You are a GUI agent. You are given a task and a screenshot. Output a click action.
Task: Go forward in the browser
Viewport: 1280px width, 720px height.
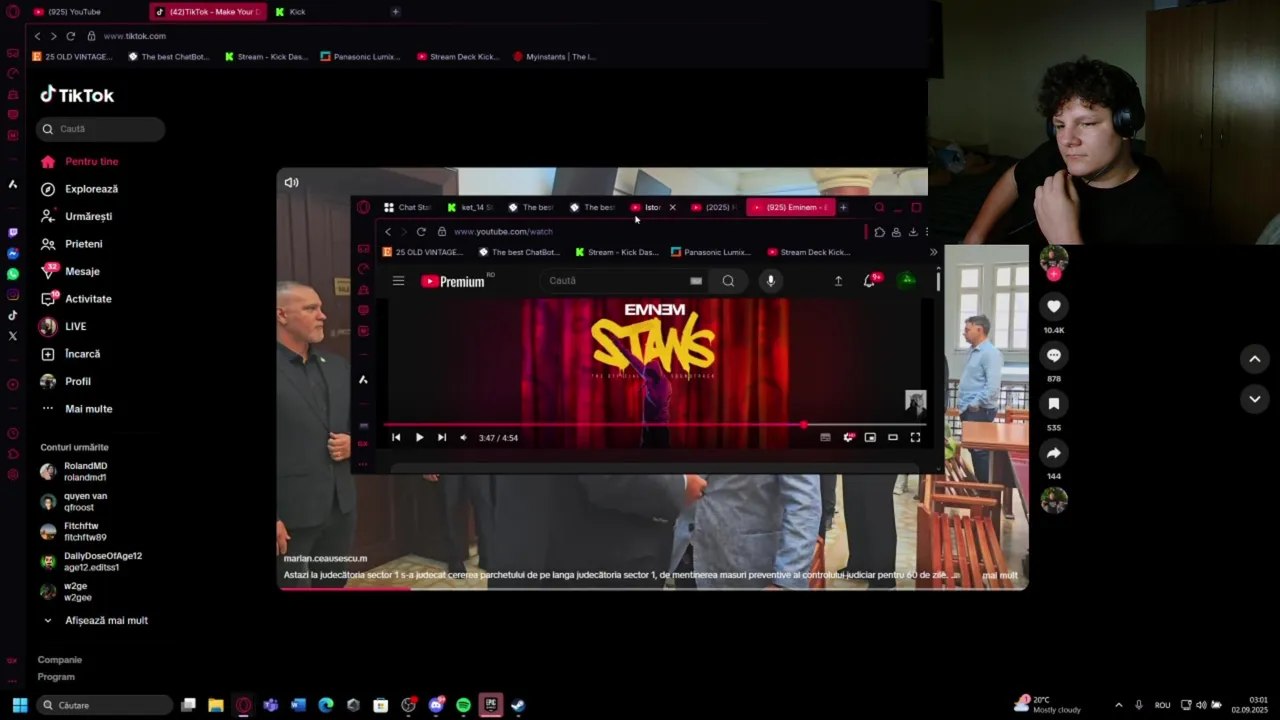coord(53,36)
